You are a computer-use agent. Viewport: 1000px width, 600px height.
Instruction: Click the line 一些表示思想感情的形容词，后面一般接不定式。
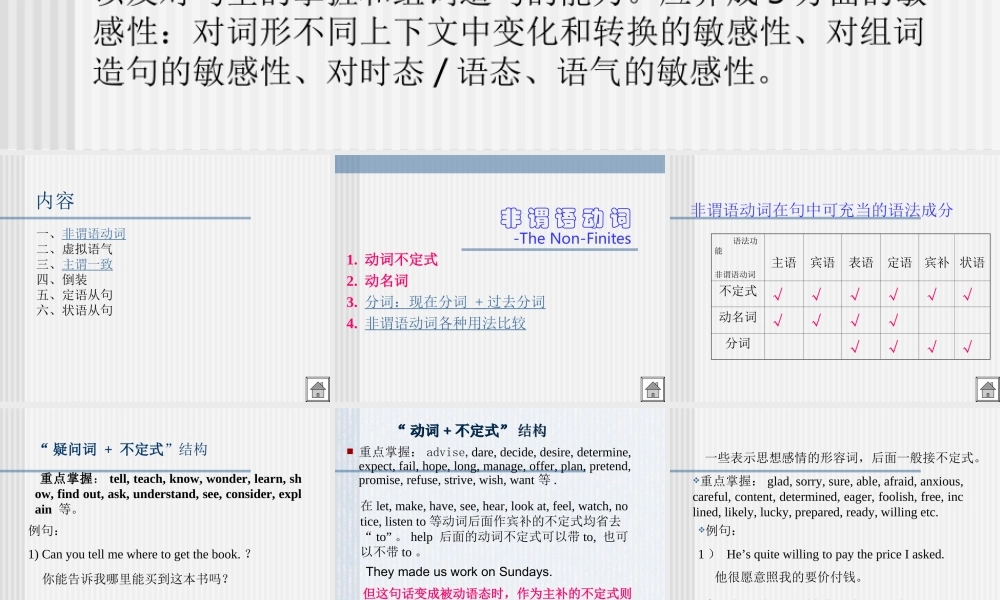(843, 458)
